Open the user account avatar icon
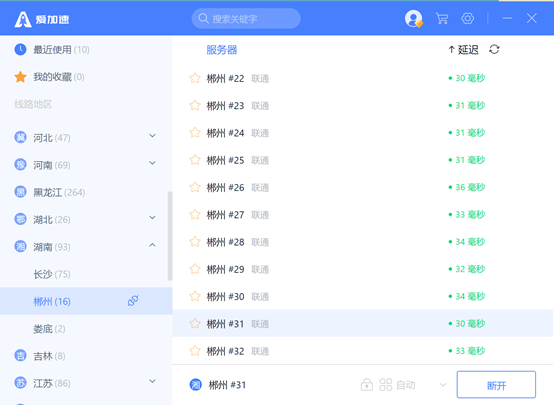554x405 pixels. (x=413, y=18)
